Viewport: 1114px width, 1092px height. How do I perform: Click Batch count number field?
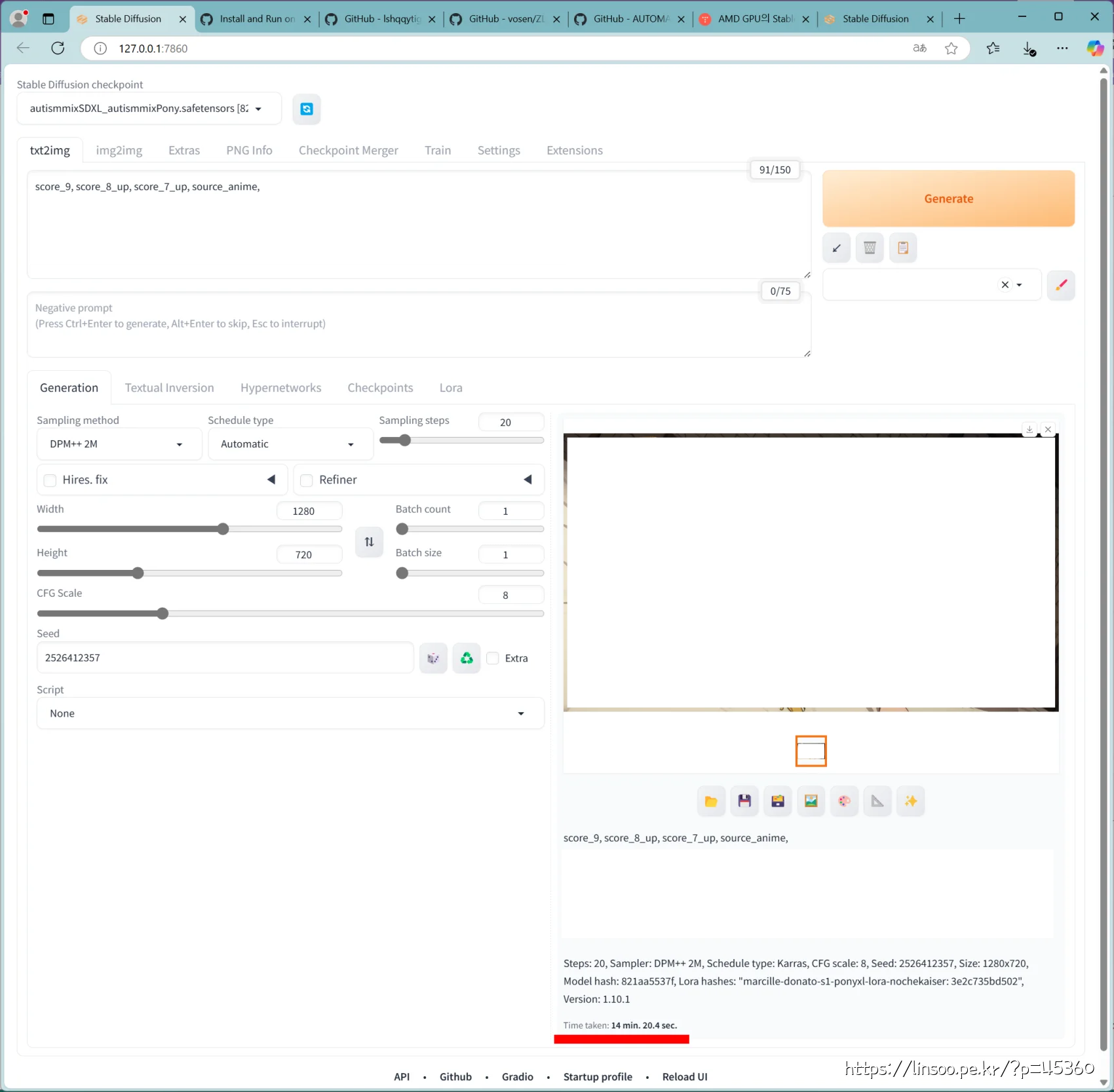(511, 511)
